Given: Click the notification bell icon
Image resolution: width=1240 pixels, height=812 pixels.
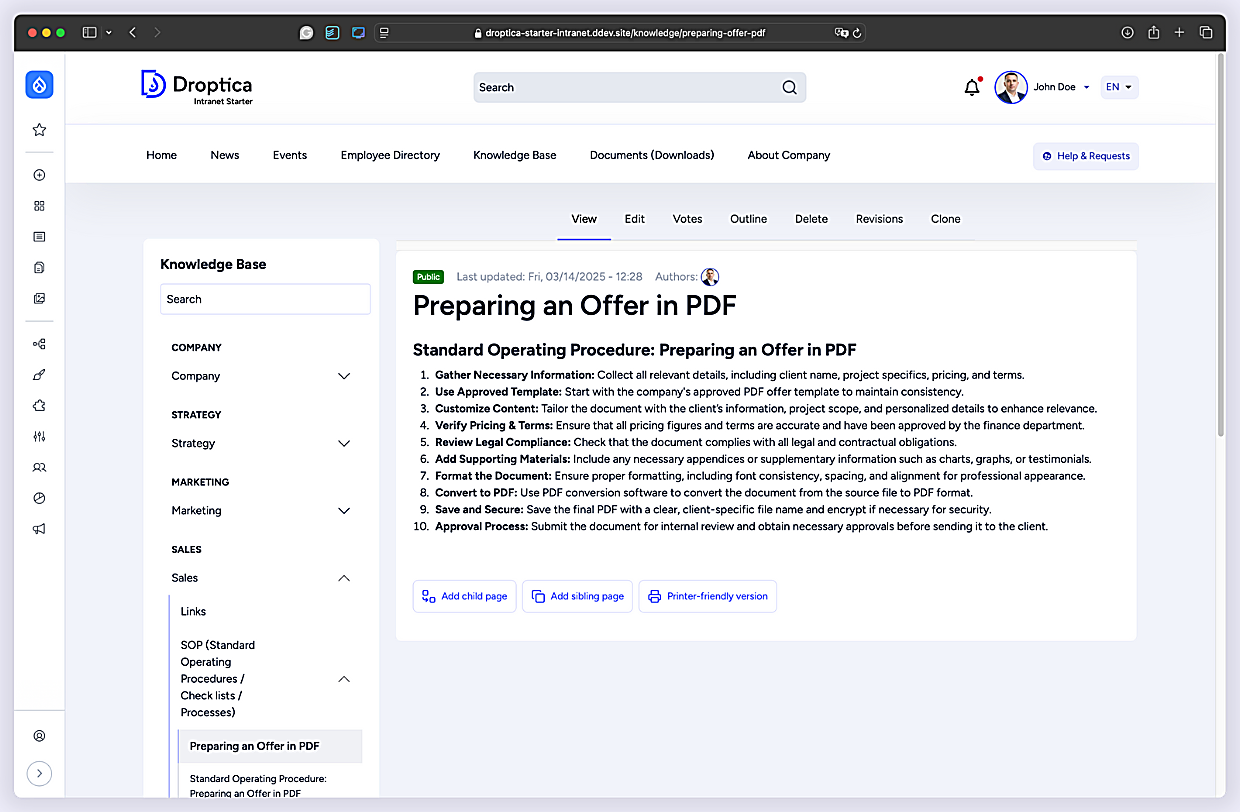Looking at the screenshot, I should pos(972,88).
